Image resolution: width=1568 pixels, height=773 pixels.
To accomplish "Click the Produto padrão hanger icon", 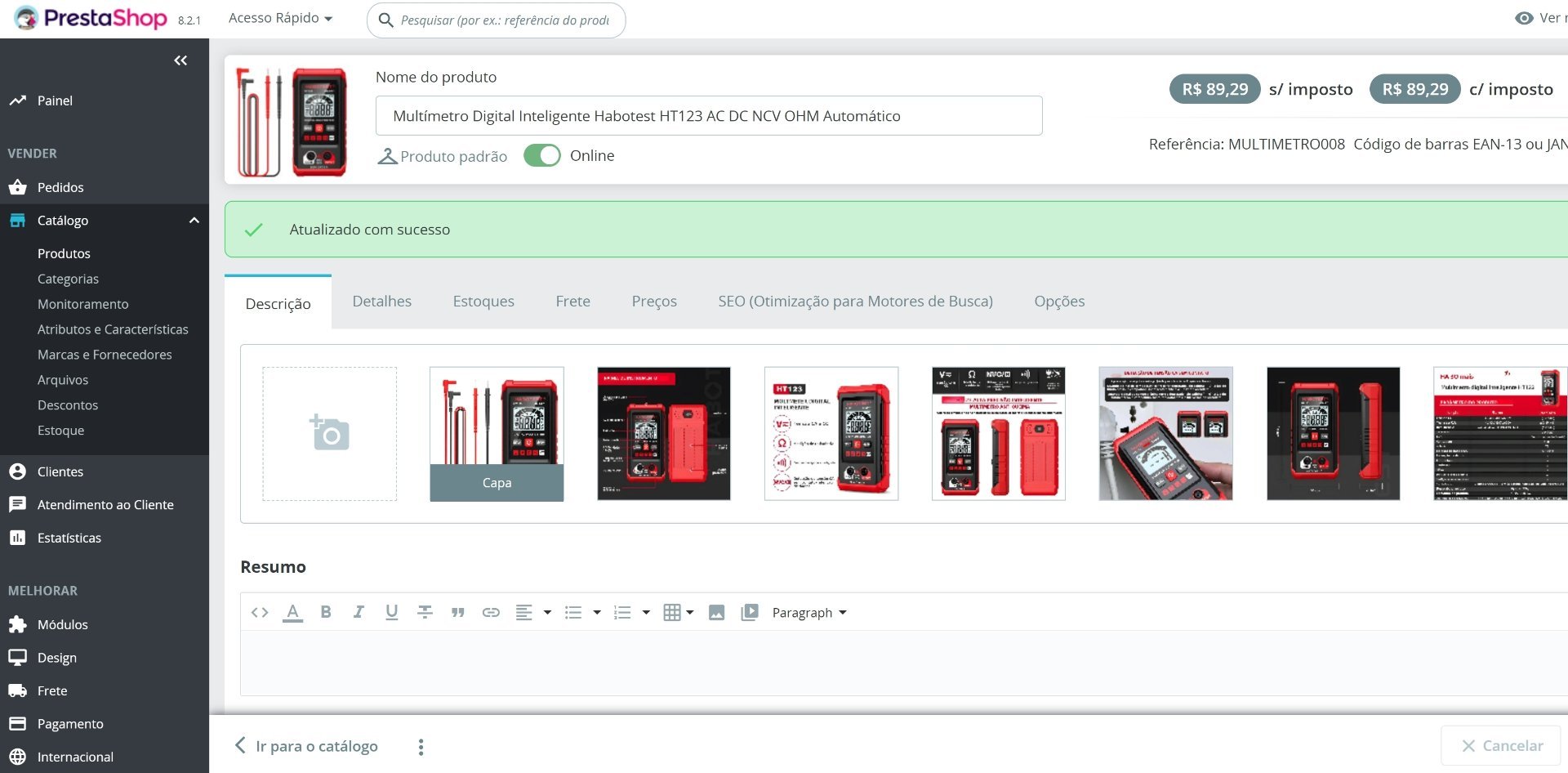I will 387,156.
